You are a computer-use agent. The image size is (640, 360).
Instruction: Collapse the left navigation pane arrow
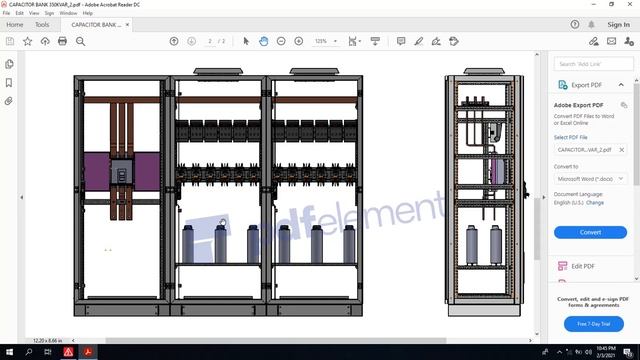pos(22,197)
